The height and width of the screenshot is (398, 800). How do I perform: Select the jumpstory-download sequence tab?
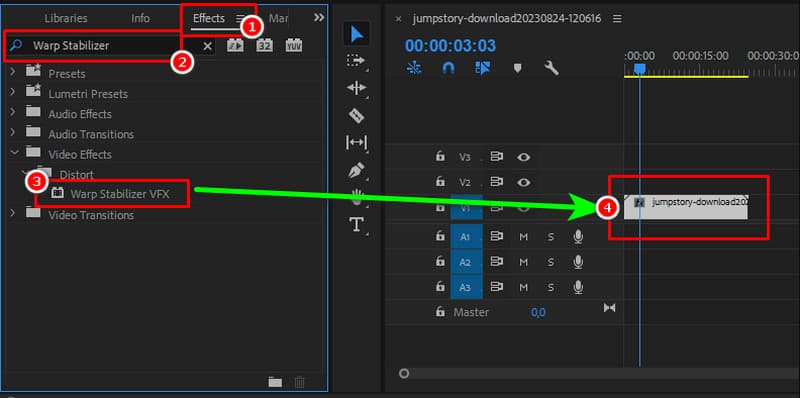point(507,19)
